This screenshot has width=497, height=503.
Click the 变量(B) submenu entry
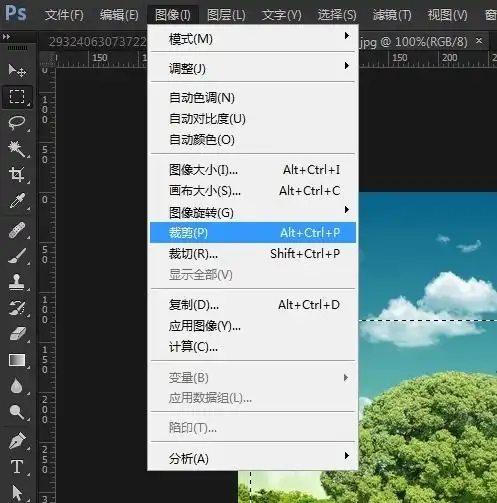[253, 377]
